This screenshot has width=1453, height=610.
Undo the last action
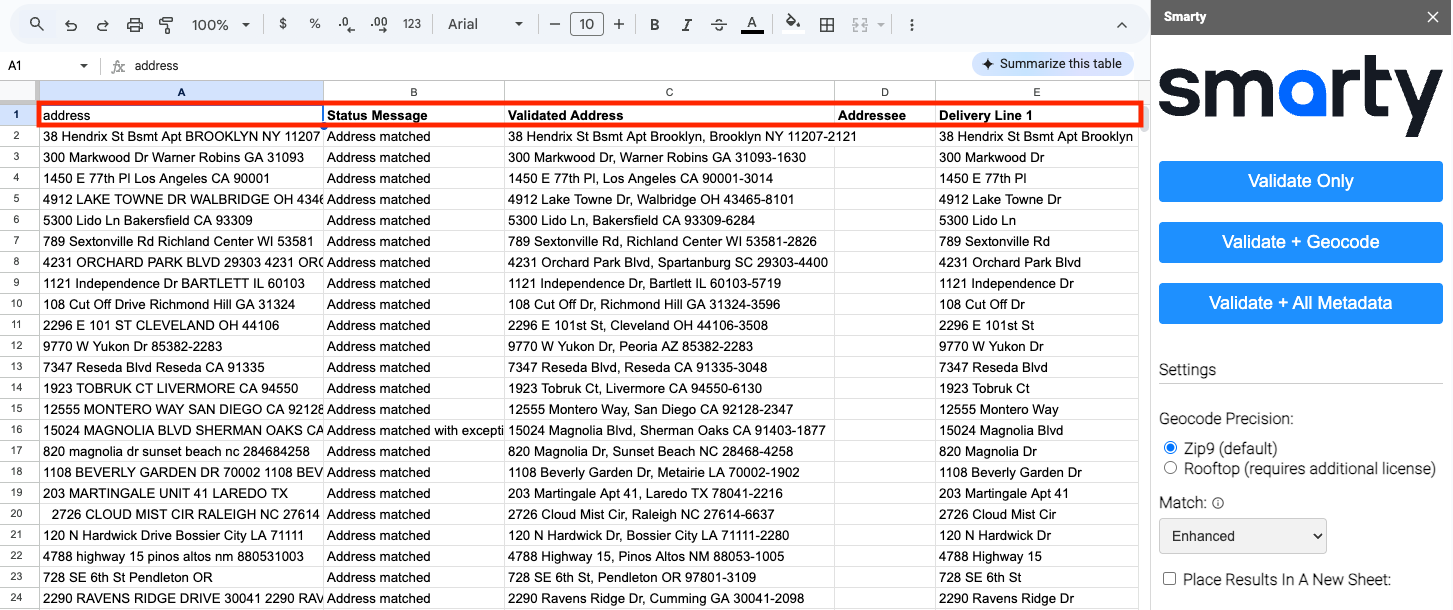click(x=68, y=24)
